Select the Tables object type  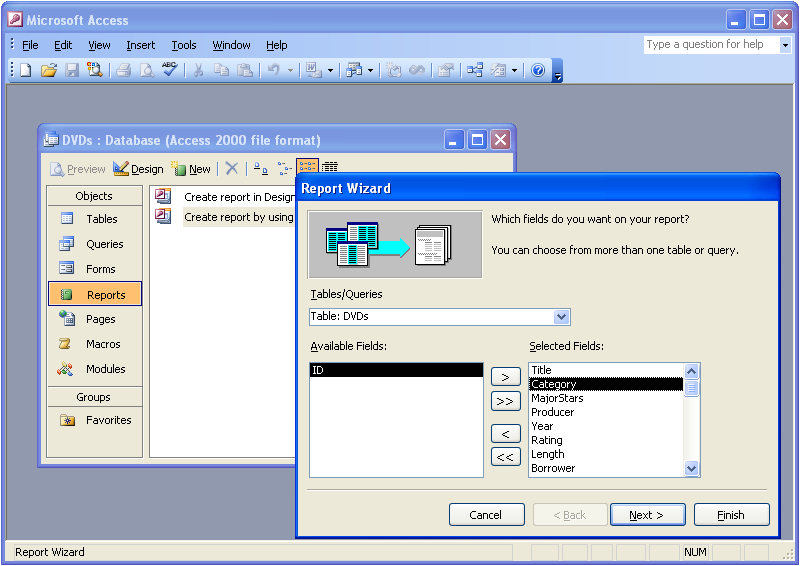(x=95, y=219)
